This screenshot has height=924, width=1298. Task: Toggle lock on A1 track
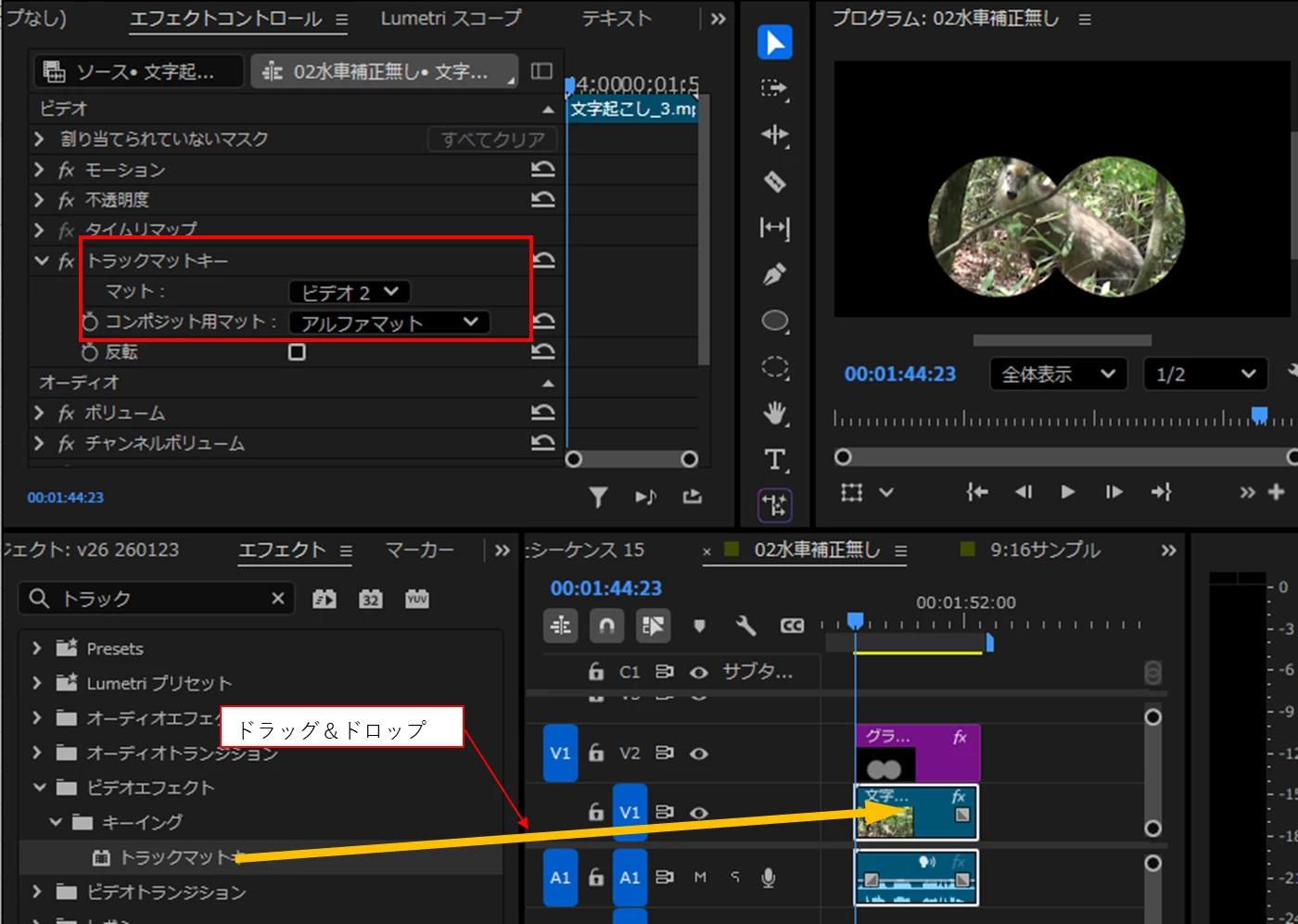[596, 877]
